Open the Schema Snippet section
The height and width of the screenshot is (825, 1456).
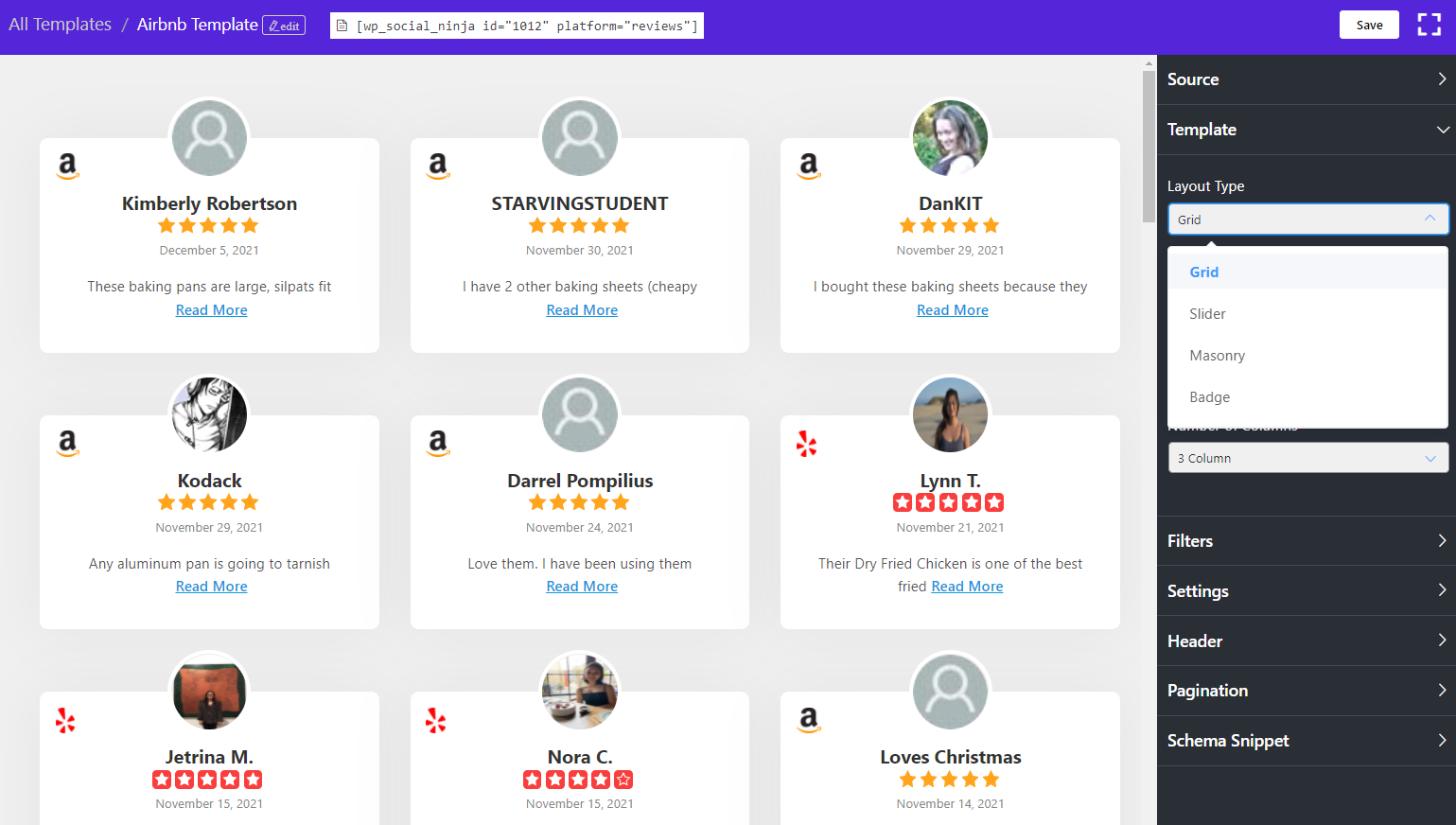pos(1306,741)
